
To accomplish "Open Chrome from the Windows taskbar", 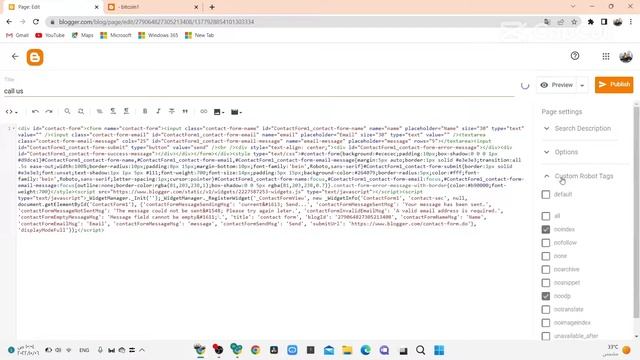I will [x=256, y=350].
